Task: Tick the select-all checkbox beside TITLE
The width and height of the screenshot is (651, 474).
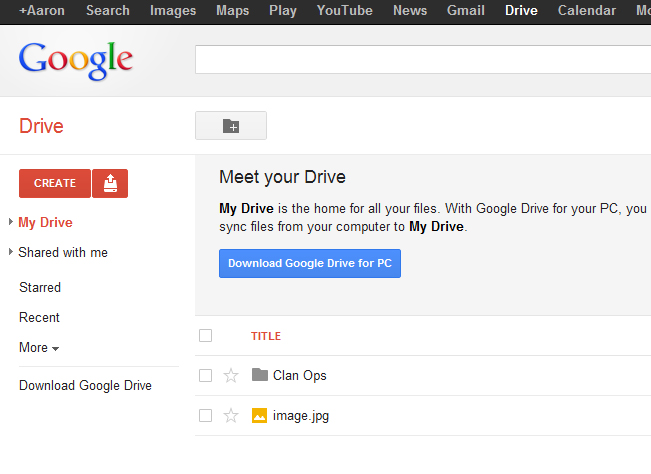Action: click(206, 335)
